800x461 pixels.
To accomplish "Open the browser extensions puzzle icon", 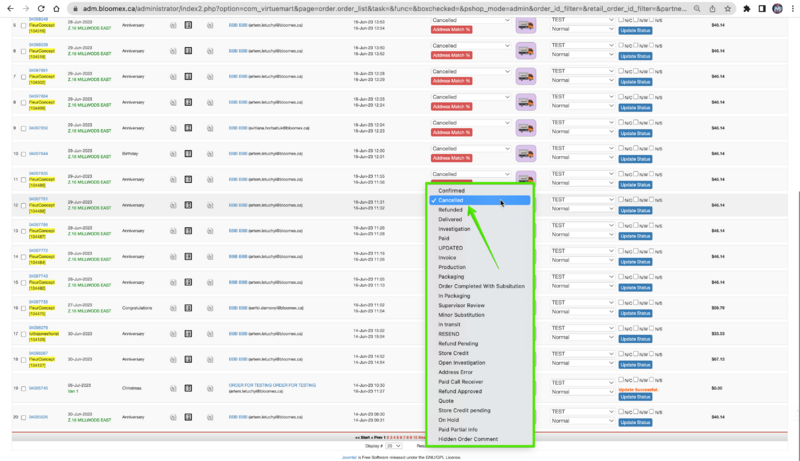I will coord(746,9).
